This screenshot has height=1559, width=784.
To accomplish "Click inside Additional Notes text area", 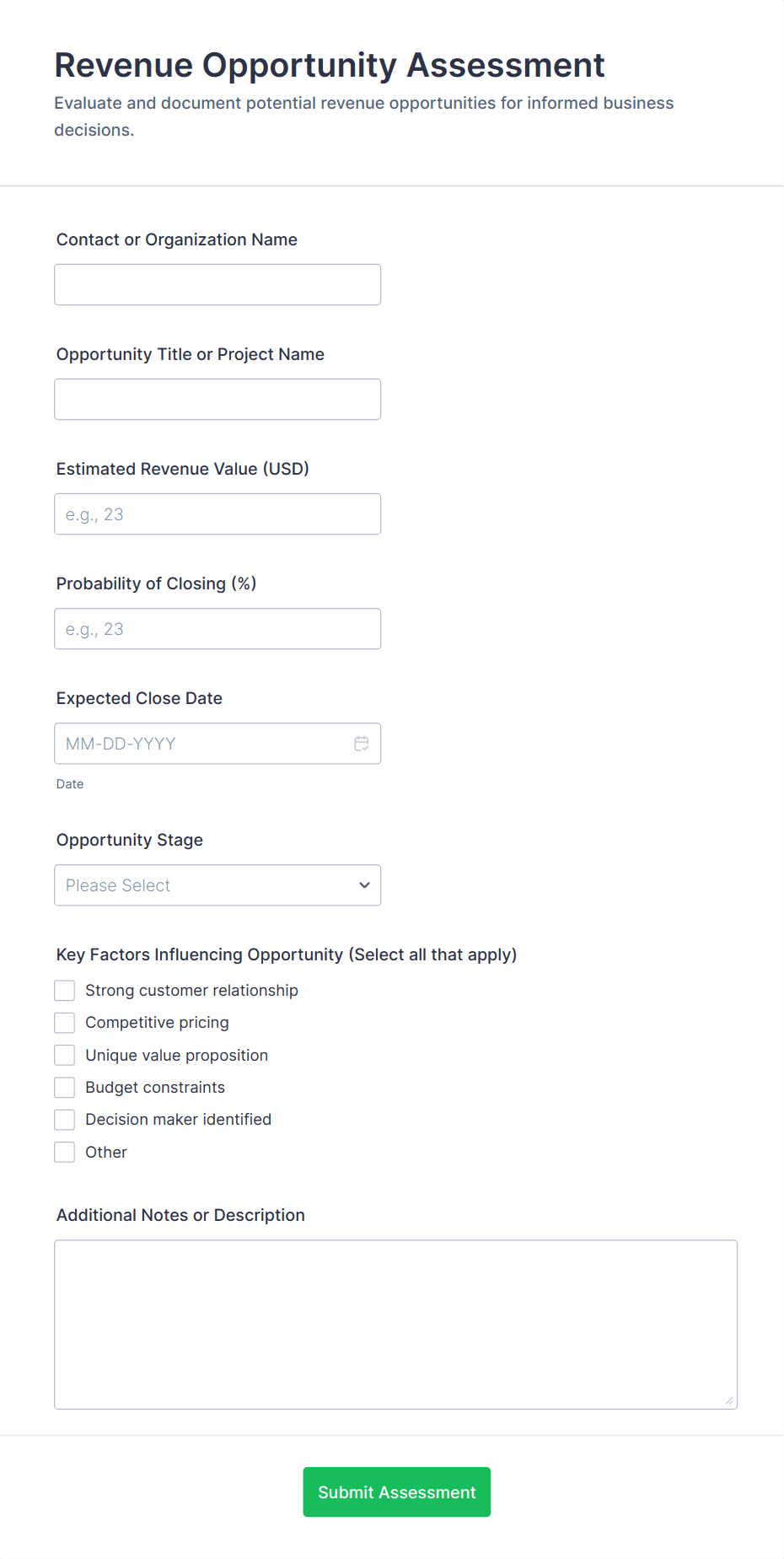I will coord(396,1325).
